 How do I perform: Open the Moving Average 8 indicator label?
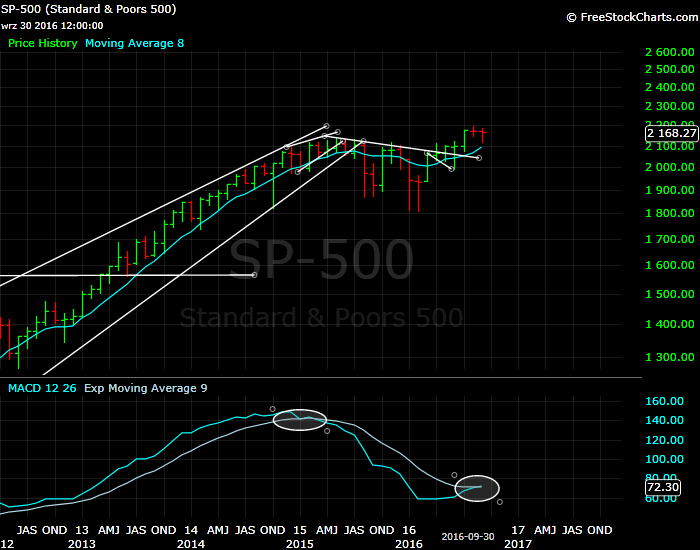134,43
